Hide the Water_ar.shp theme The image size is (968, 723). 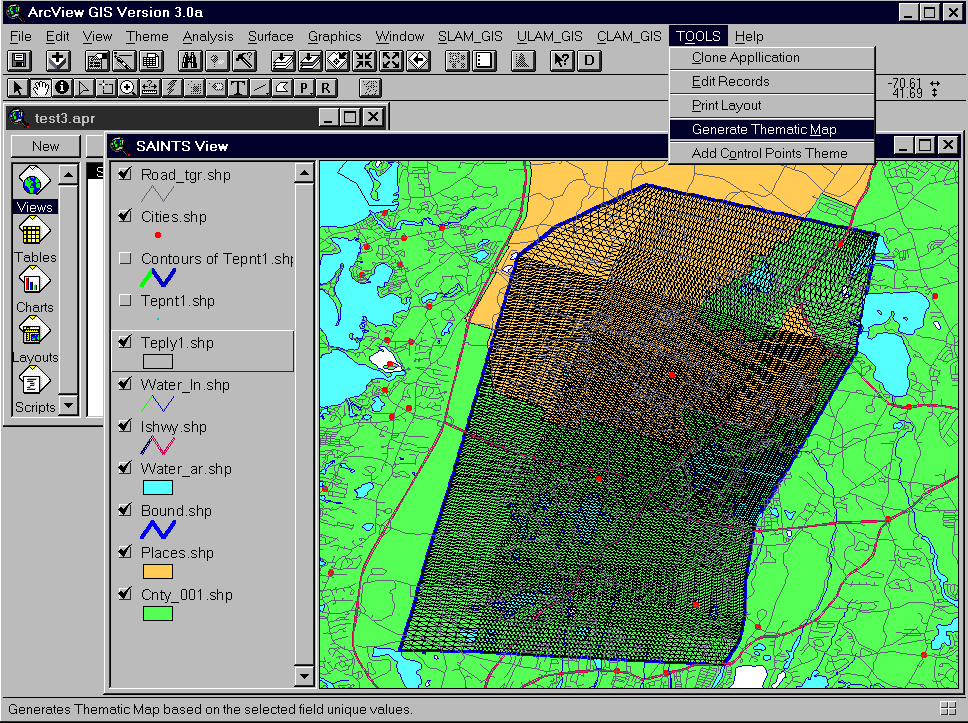click(125, 468)
